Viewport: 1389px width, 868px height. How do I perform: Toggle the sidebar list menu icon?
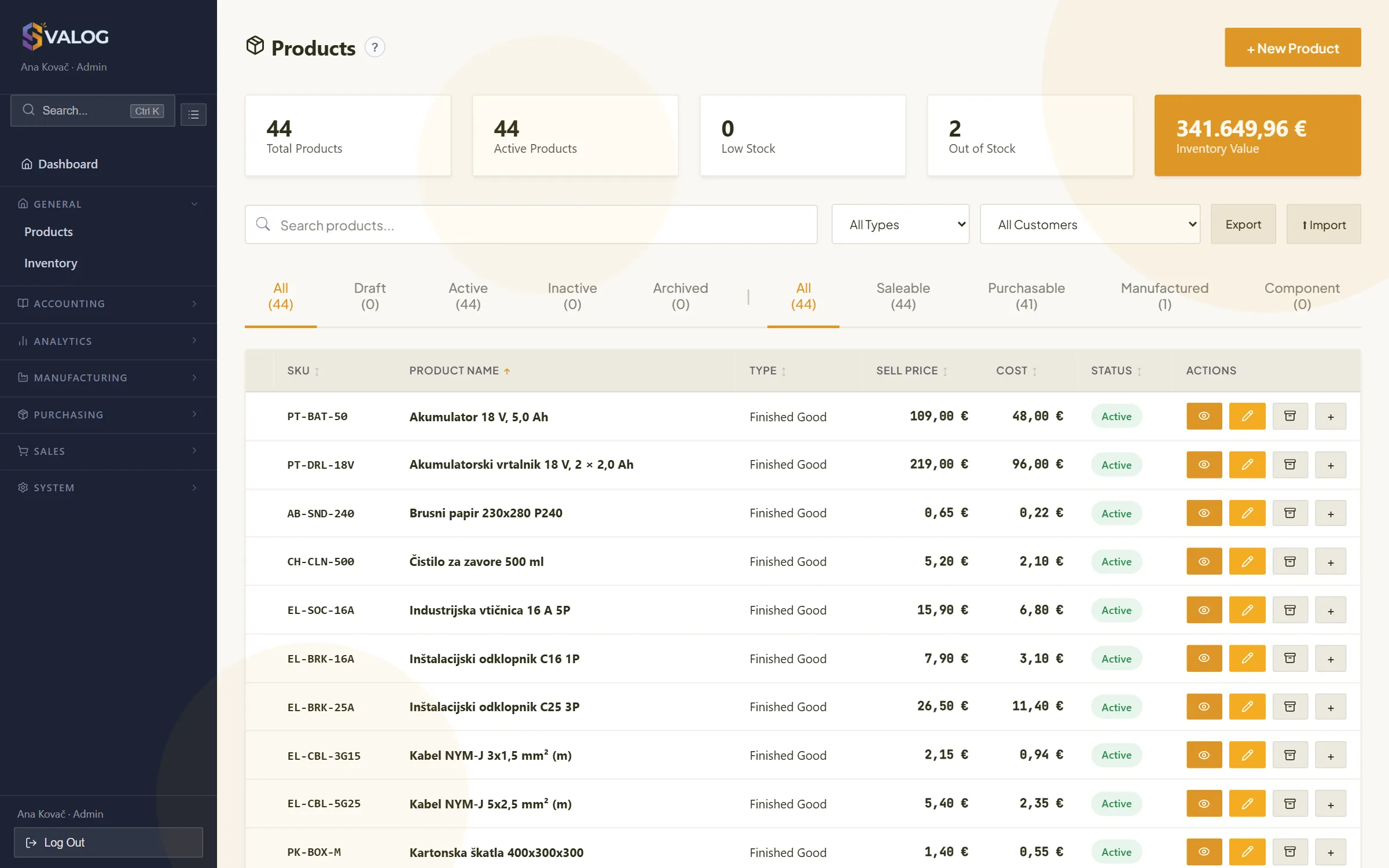click(193, 114)
